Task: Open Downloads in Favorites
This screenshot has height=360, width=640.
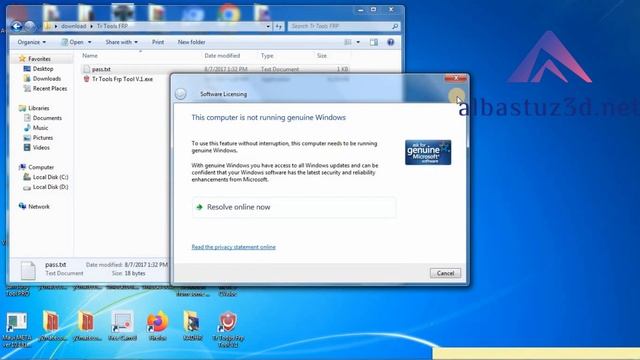Action: (47, 78)
